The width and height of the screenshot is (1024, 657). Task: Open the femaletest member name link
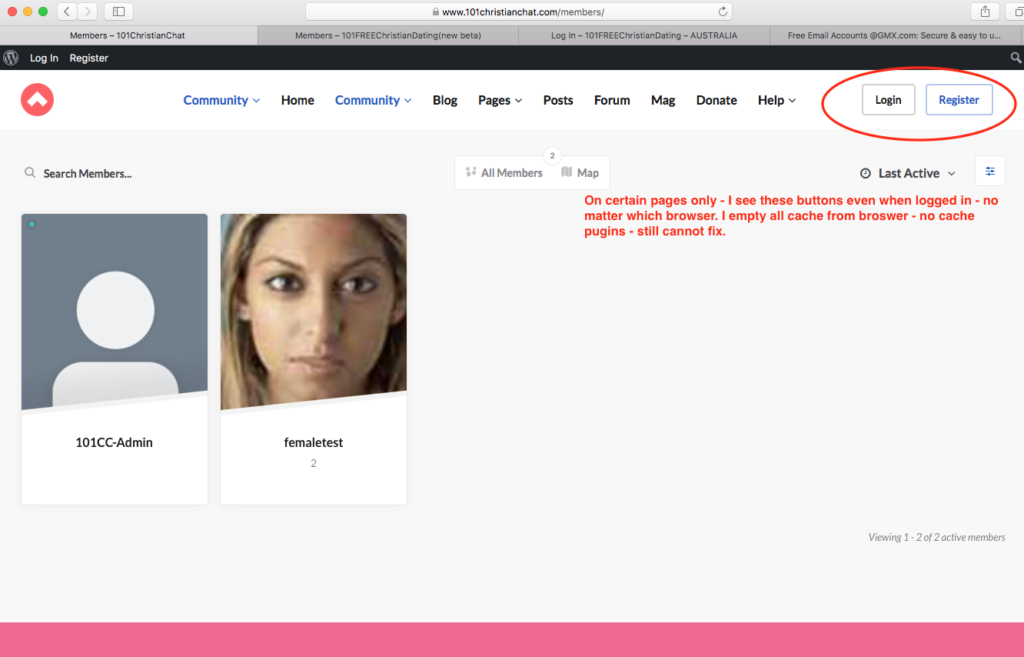click(x=313, y=442)
